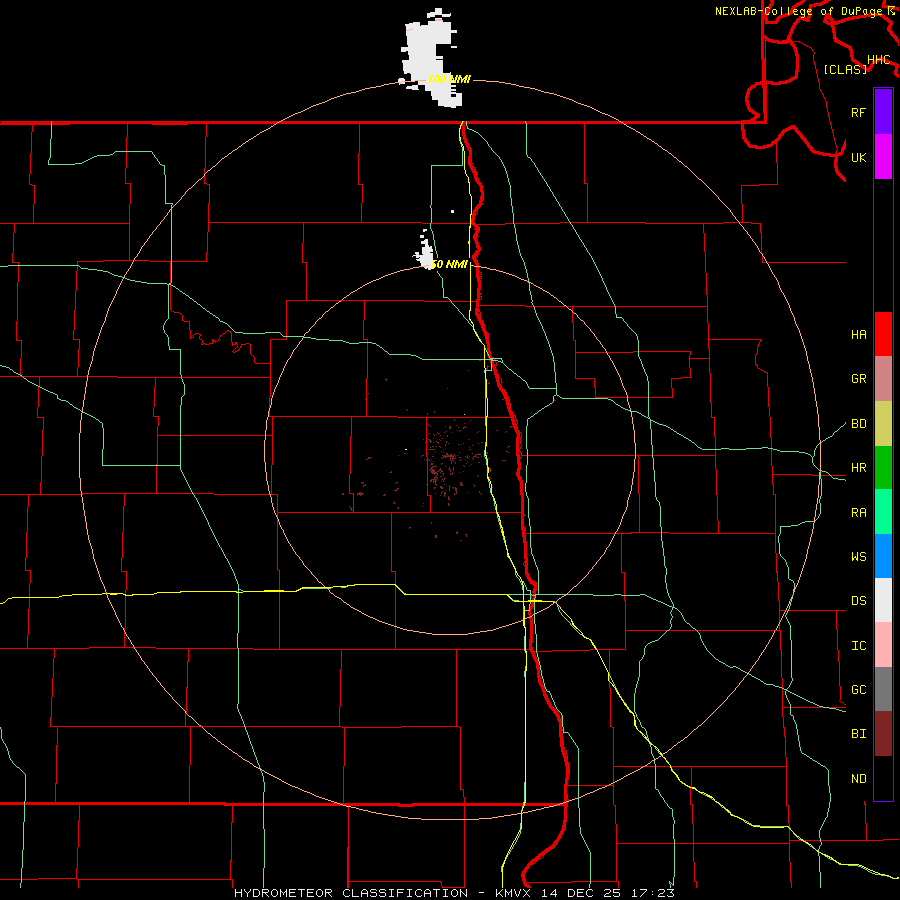Click the DS white legend swatch

[883, 600]
